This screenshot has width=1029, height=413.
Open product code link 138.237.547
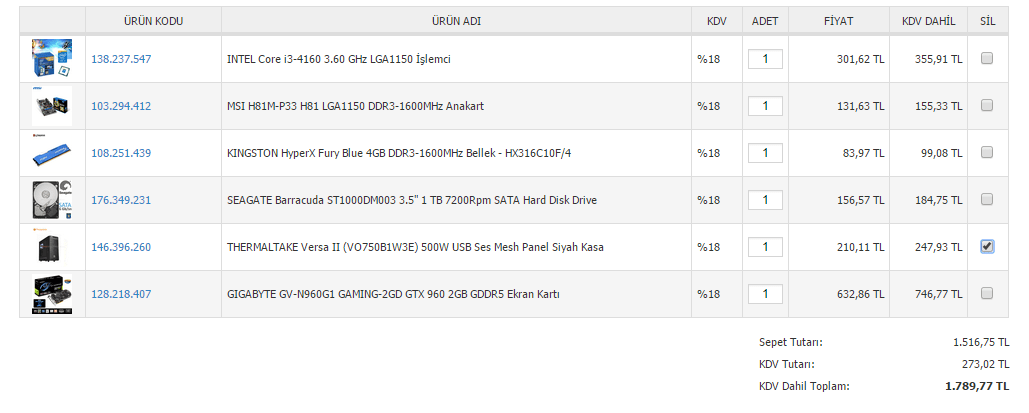pos(121,60)
